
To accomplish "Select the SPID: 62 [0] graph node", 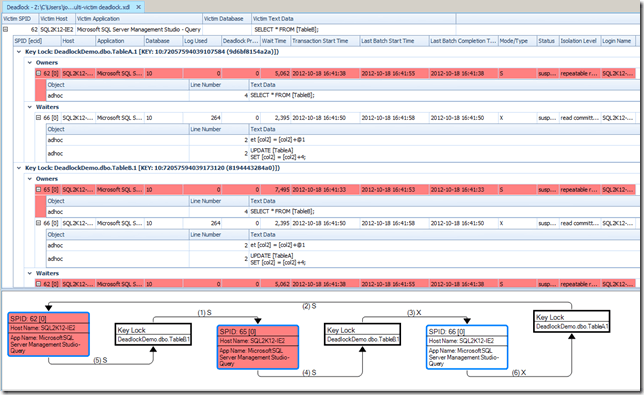I will (48, 334).
